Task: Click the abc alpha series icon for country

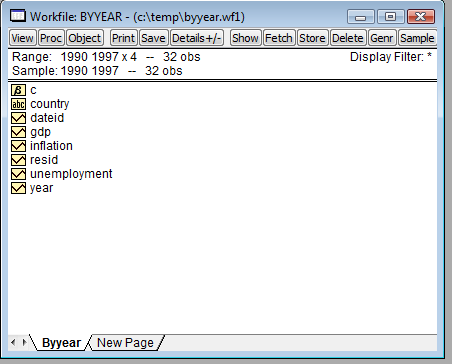Action: coord(18,104)
